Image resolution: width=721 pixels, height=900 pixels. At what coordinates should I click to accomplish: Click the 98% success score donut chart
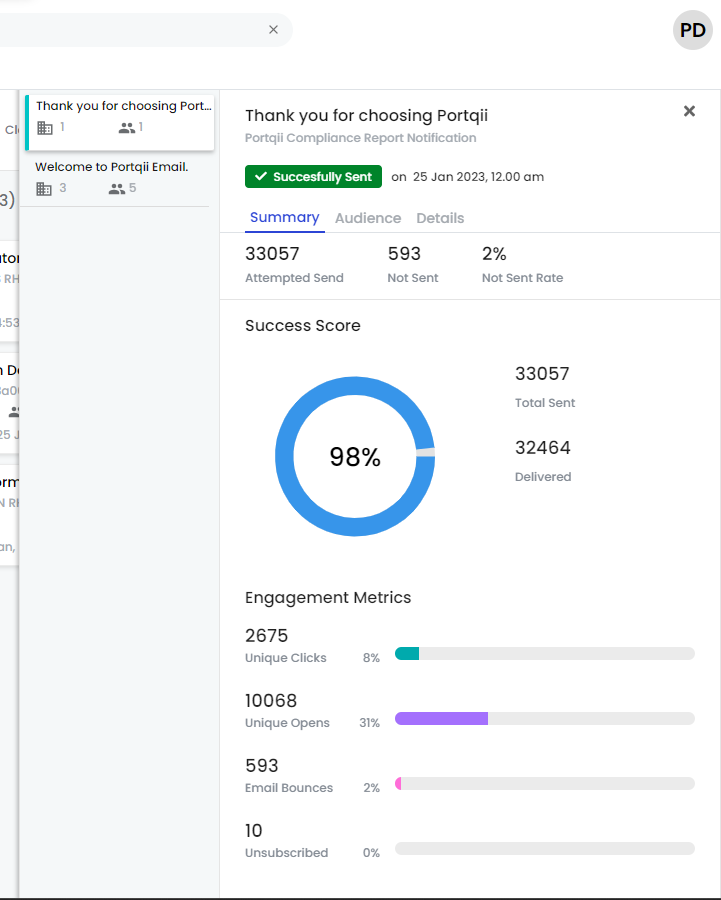click(x=355, y=457)
